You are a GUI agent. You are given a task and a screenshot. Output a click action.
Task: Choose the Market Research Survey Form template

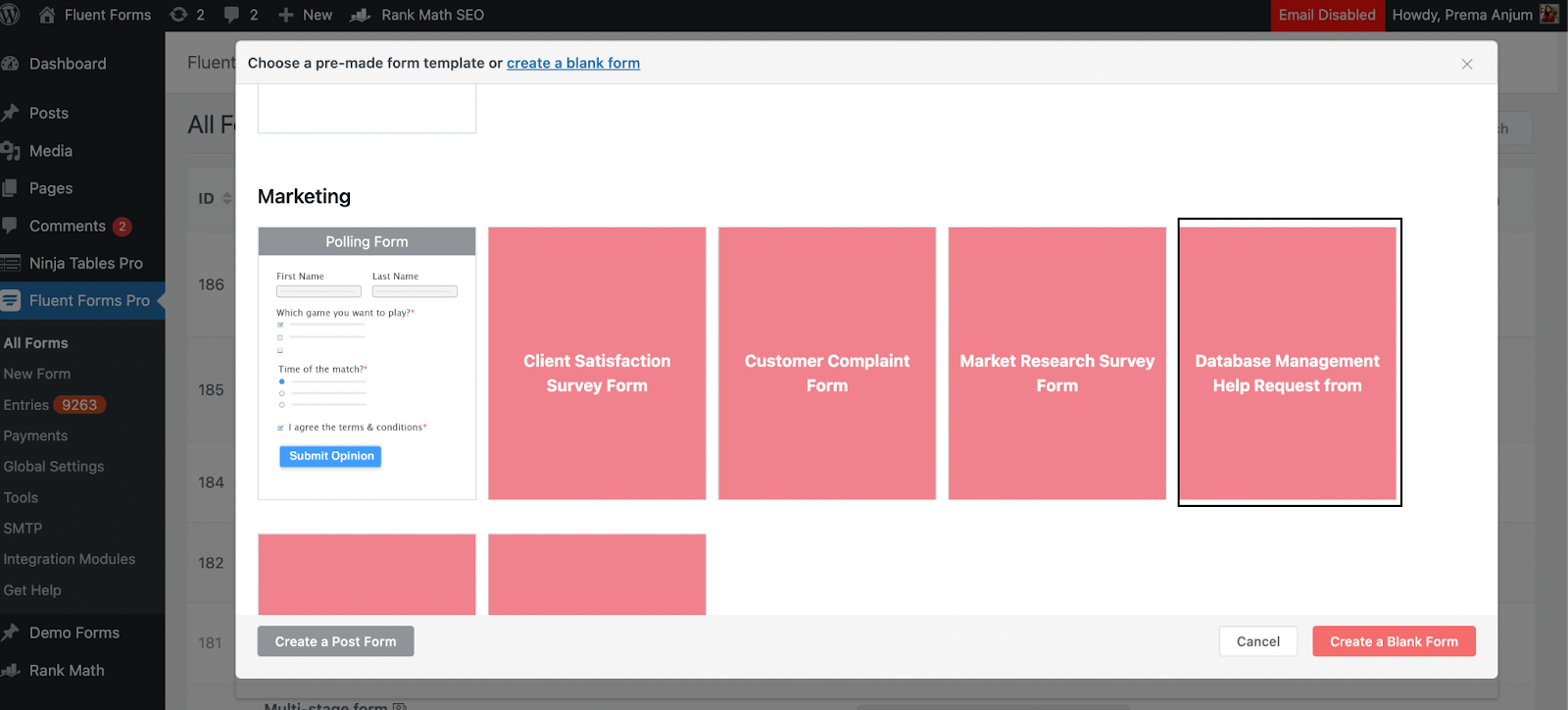(1057, 364)
